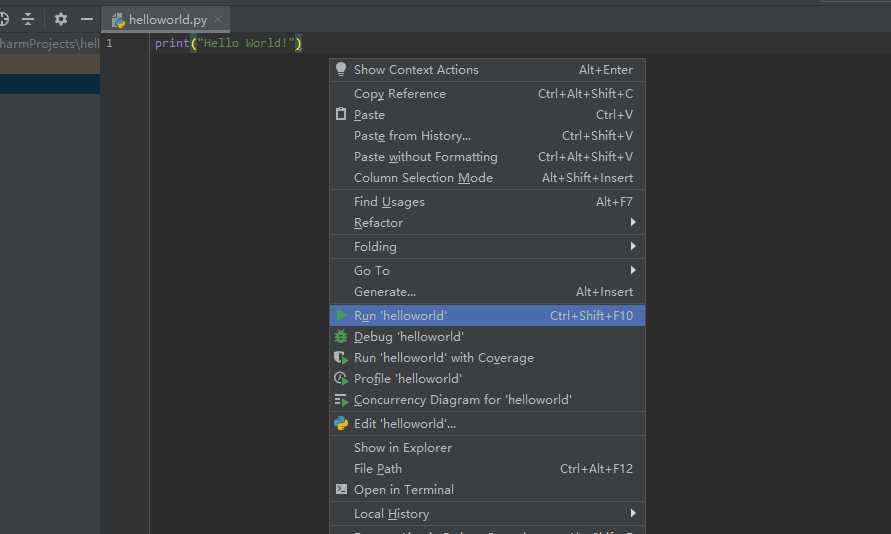Select Run 'helloworld' with Coverage
Image resolution: width=891 pixels, height=534 pixels.
488,357
